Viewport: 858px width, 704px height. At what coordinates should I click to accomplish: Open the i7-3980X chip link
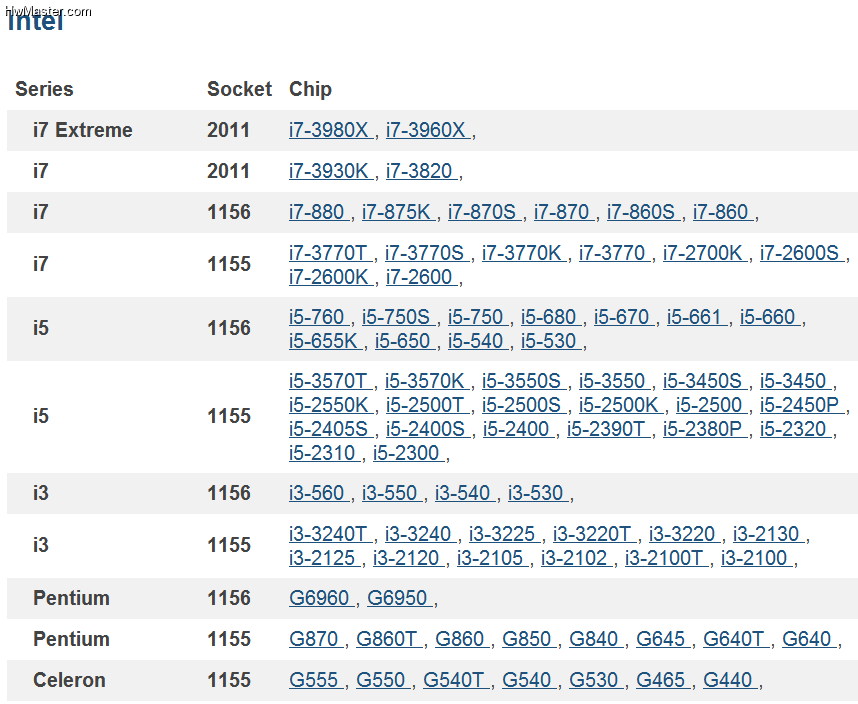tap(331, 130)
